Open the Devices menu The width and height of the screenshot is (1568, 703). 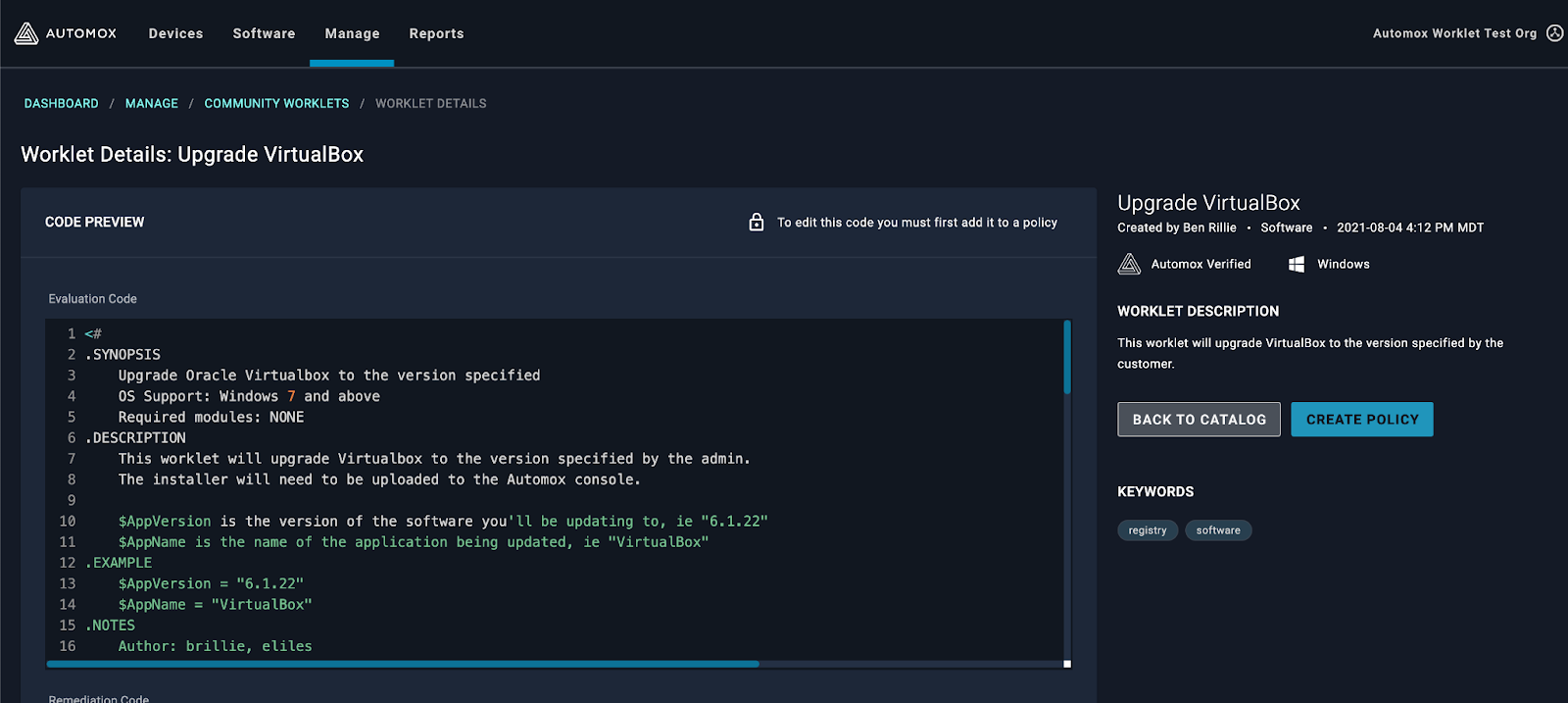coord(176,33)
